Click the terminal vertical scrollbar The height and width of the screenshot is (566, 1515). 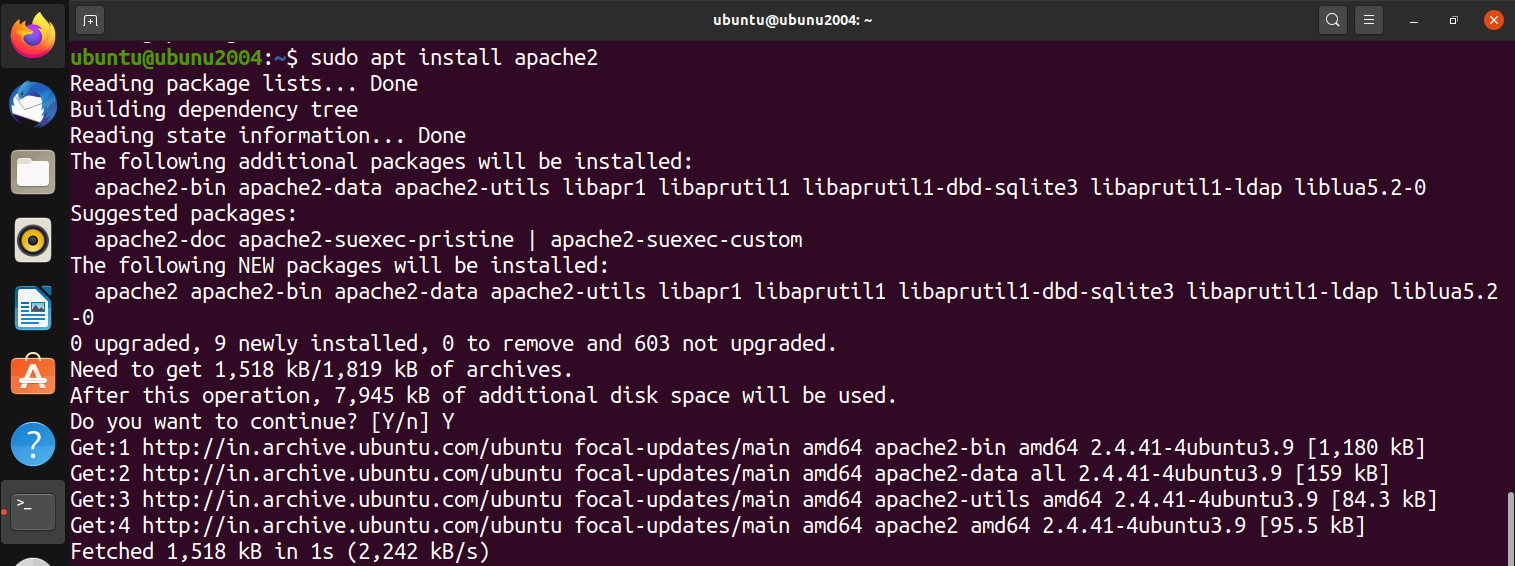click(x=1508, y=526)
